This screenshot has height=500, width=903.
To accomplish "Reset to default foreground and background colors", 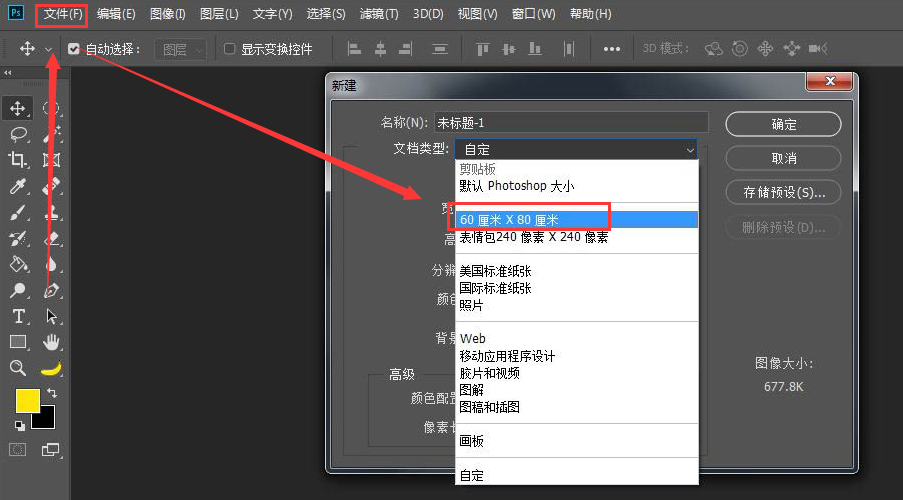I will coord(20,426).
